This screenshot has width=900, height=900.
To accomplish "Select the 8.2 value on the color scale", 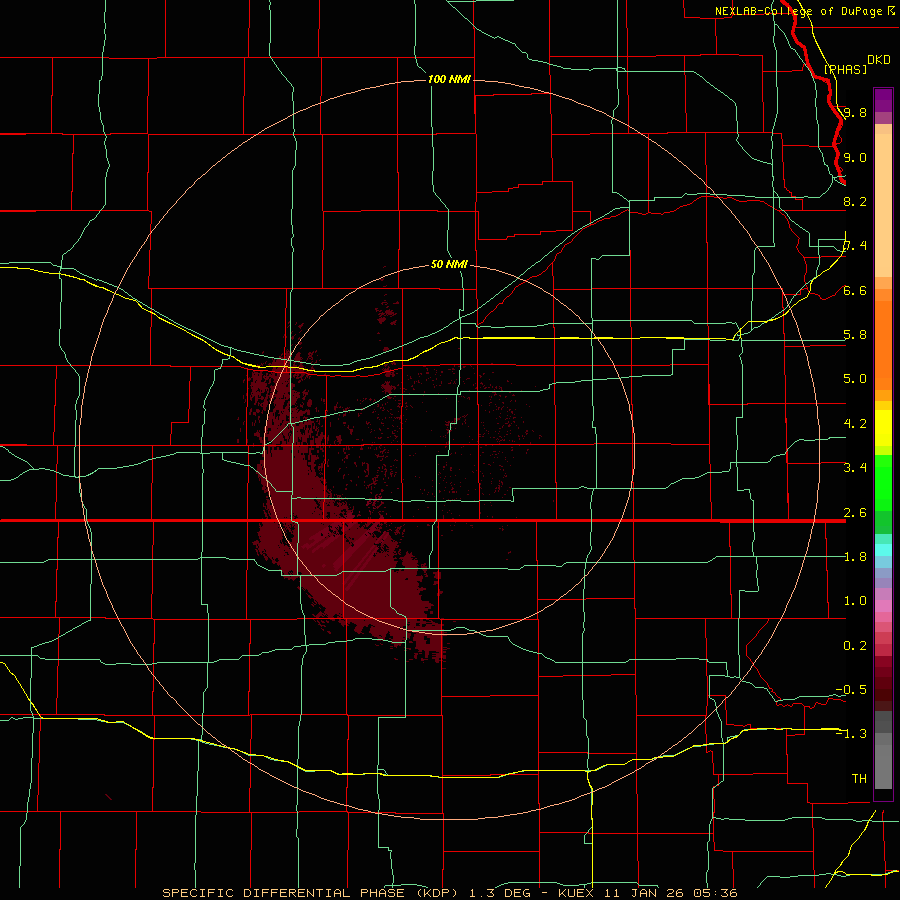I will tap(855, 201).
